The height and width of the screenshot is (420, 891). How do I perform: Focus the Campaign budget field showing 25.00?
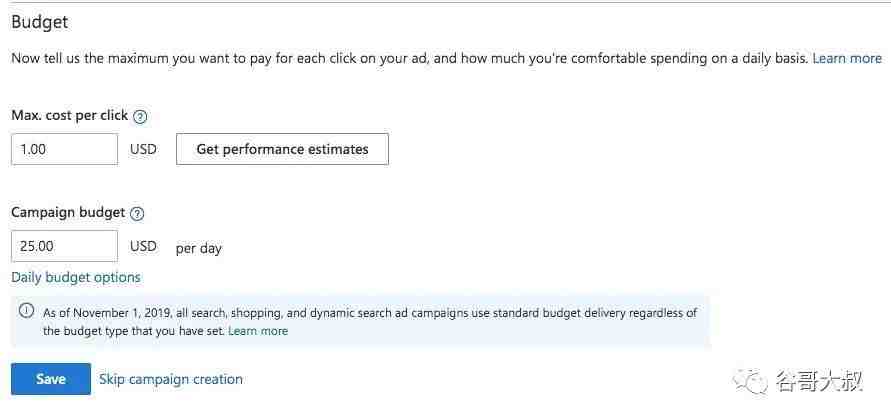tap(65, 246)
